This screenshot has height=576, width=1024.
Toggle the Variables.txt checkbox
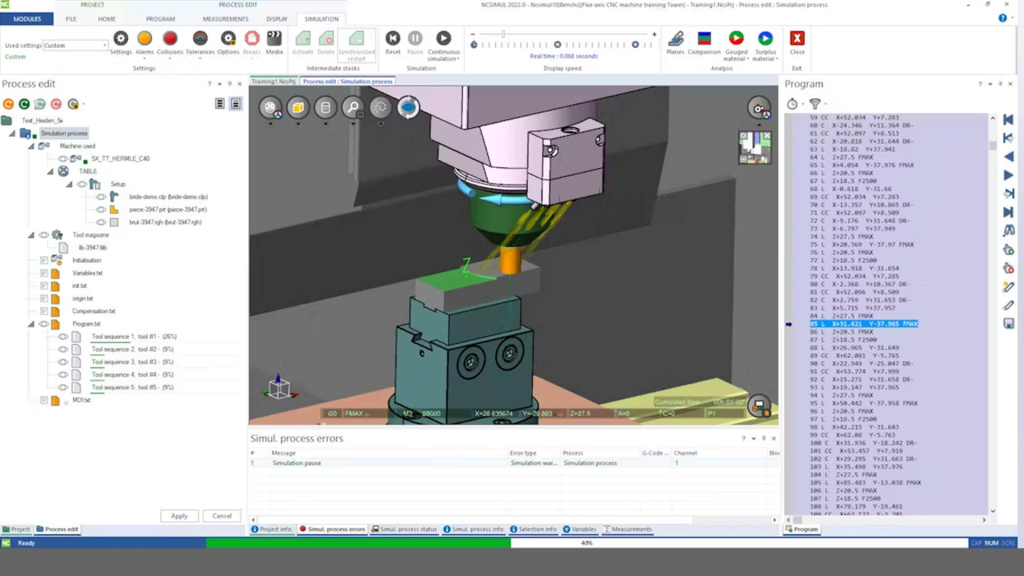tap(44, 273)
